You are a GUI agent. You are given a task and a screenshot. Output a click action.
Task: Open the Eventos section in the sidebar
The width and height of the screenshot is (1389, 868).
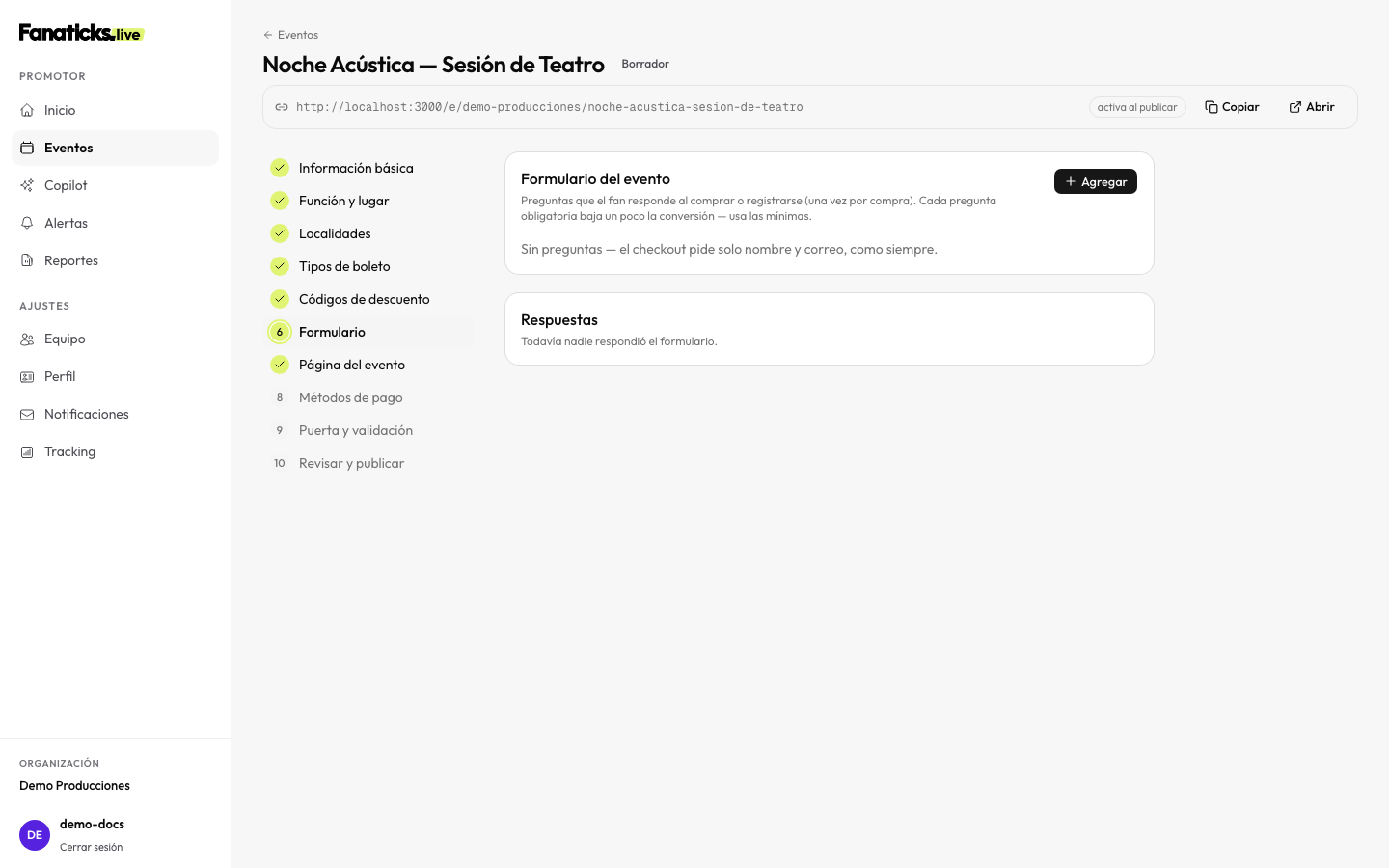click(115, 148)
